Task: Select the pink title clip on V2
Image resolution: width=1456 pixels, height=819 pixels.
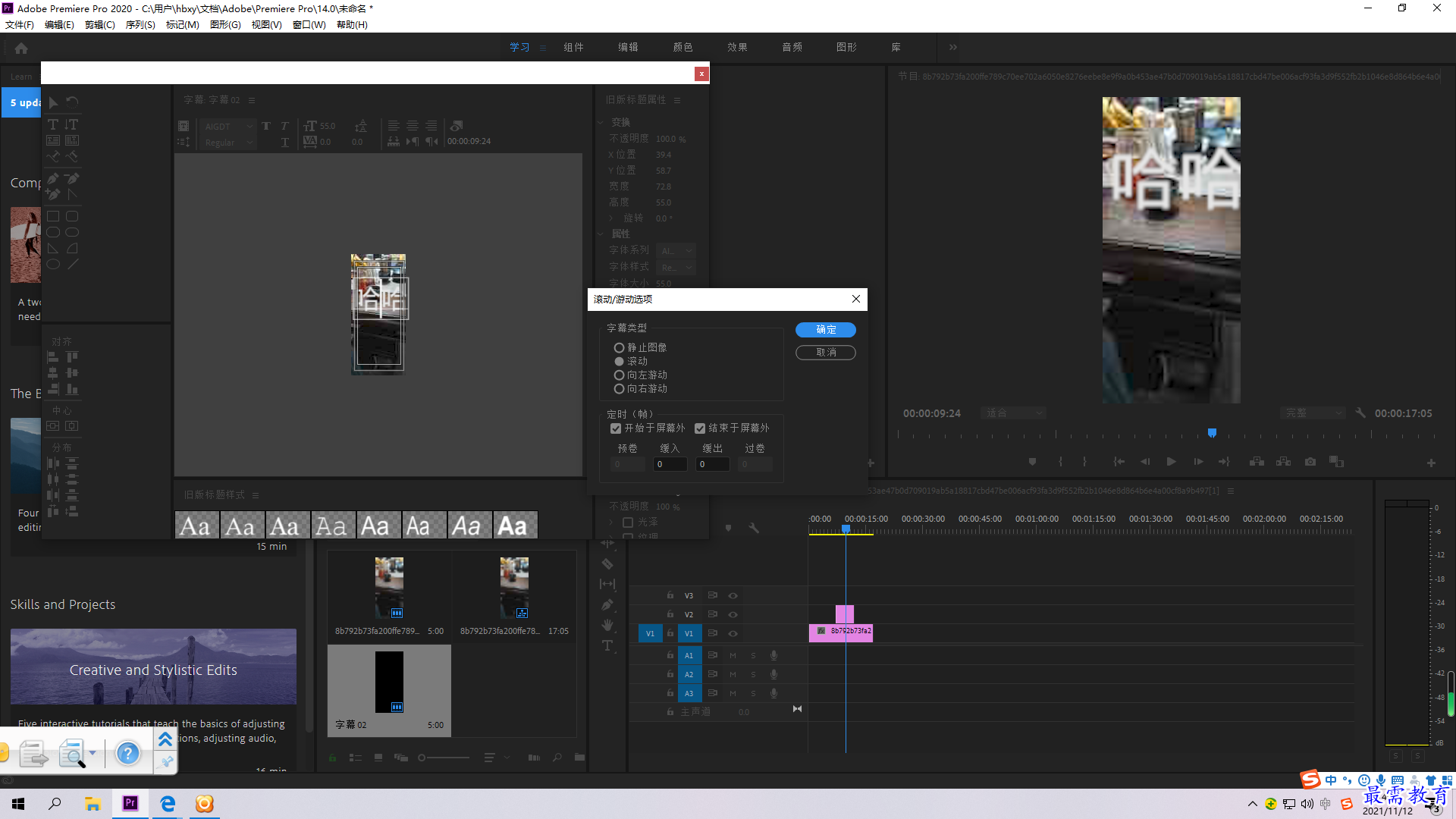Action: click(845, 613)
